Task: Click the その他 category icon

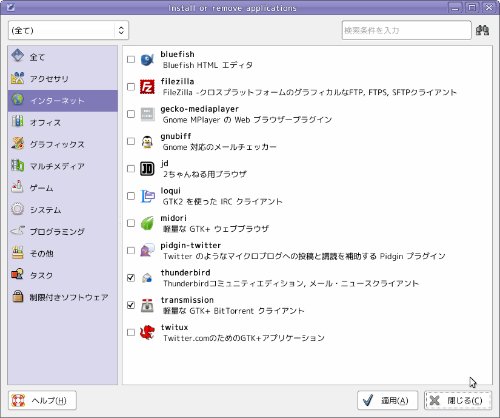Action: [18, 253]
